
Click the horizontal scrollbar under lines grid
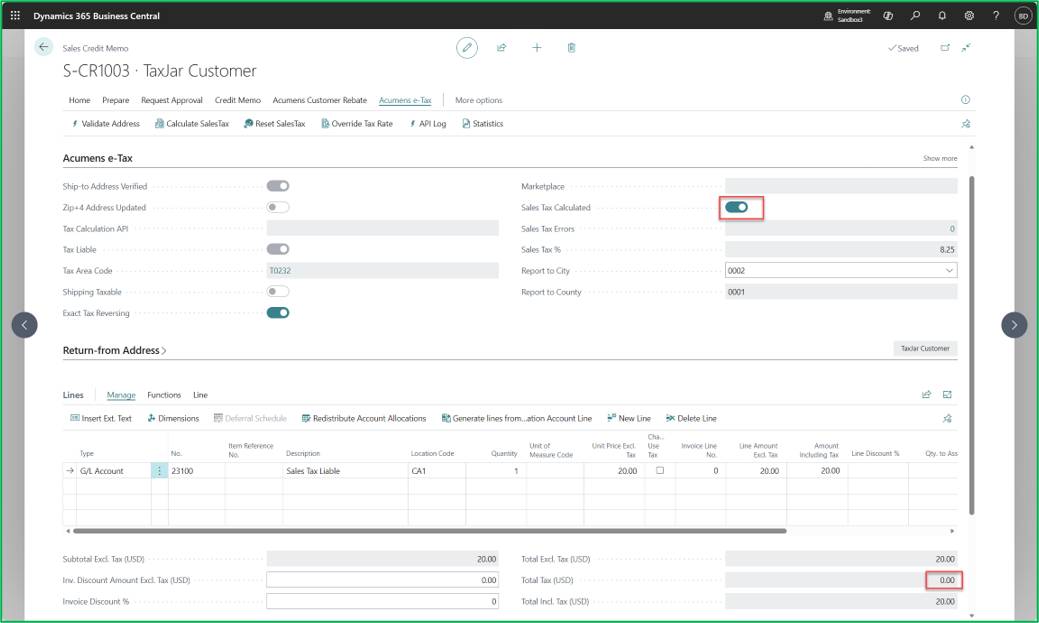tap(429, 531)
